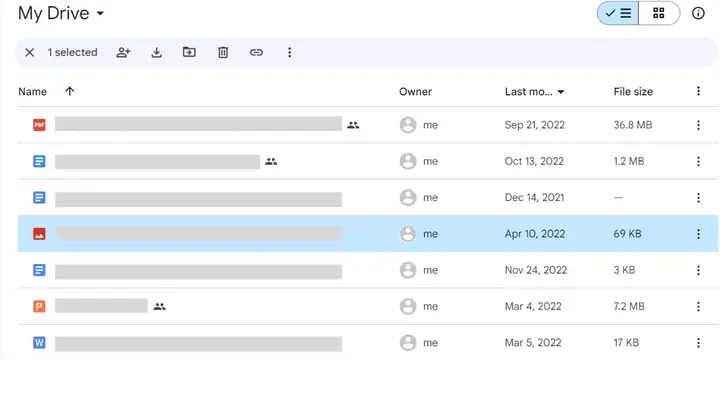720x405 pixels.
Task: Open more actions for Sep 21, 2022 file
Action: 698,125
